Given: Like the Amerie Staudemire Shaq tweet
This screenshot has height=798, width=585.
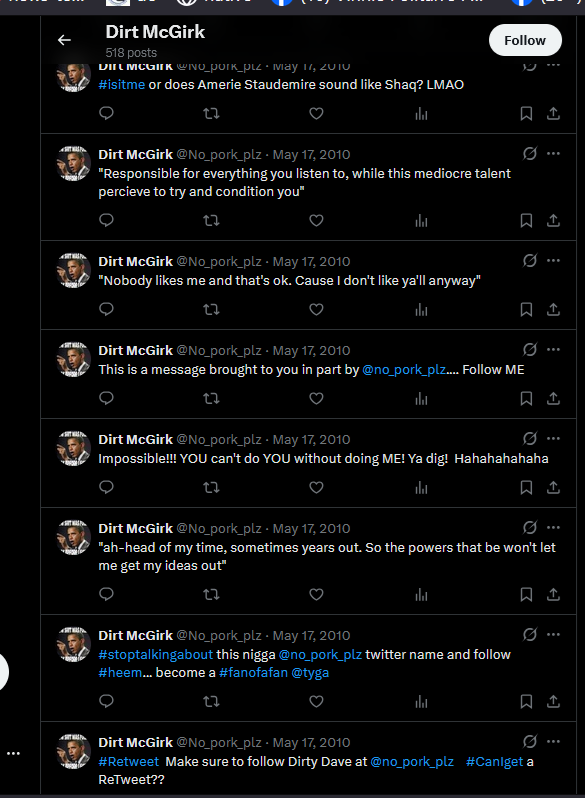Looking at the screenshot, I should (x=316, y=113).
